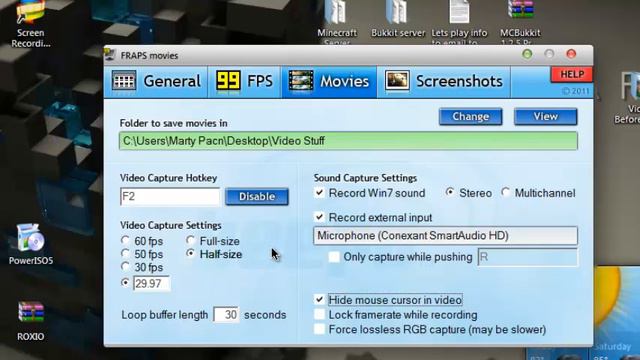This screenshot has width=640, height=360.
Task: Select the custom 29.97 fps radio button
Action: [126, 282]
